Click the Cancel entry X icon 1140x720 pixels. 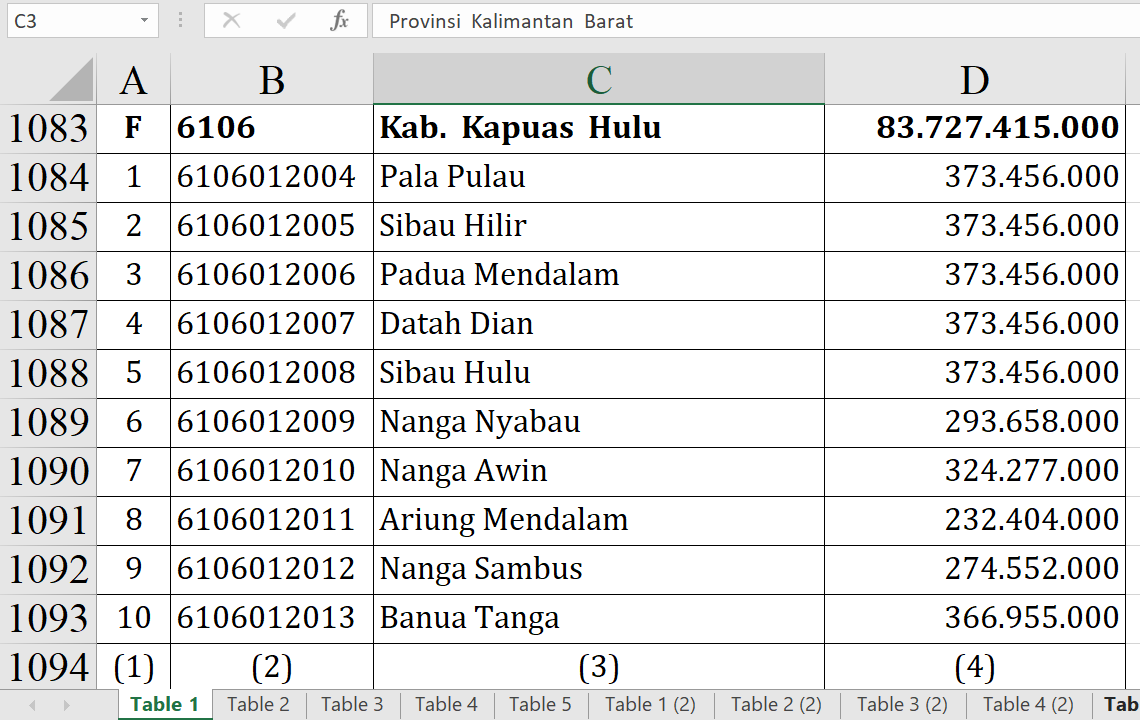(231, 21)
